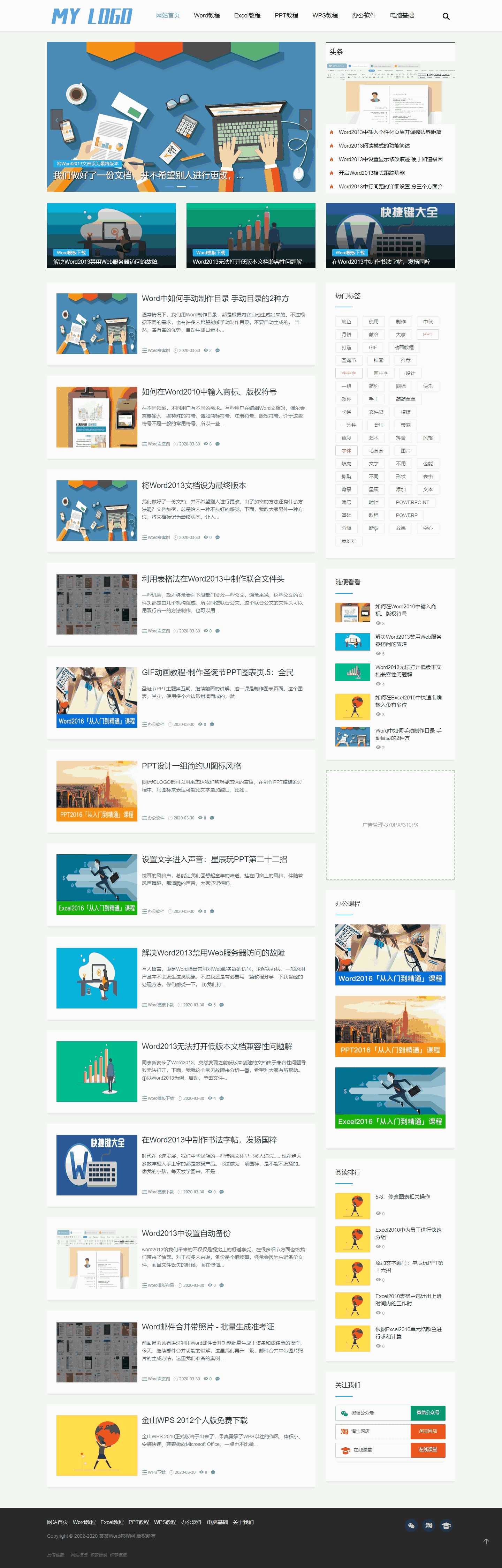Click the search magnifier icon in header

point(446,16)
